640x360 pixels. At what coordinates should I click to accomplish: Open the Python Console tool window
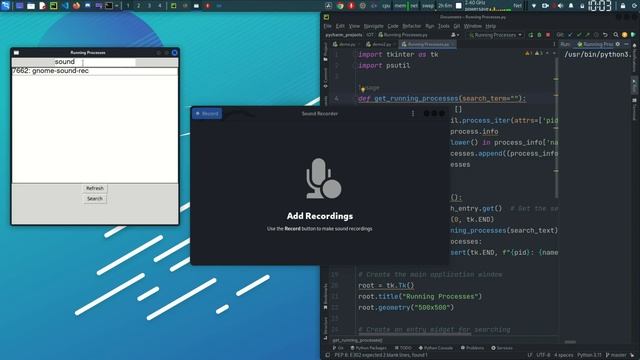[436, 348]
